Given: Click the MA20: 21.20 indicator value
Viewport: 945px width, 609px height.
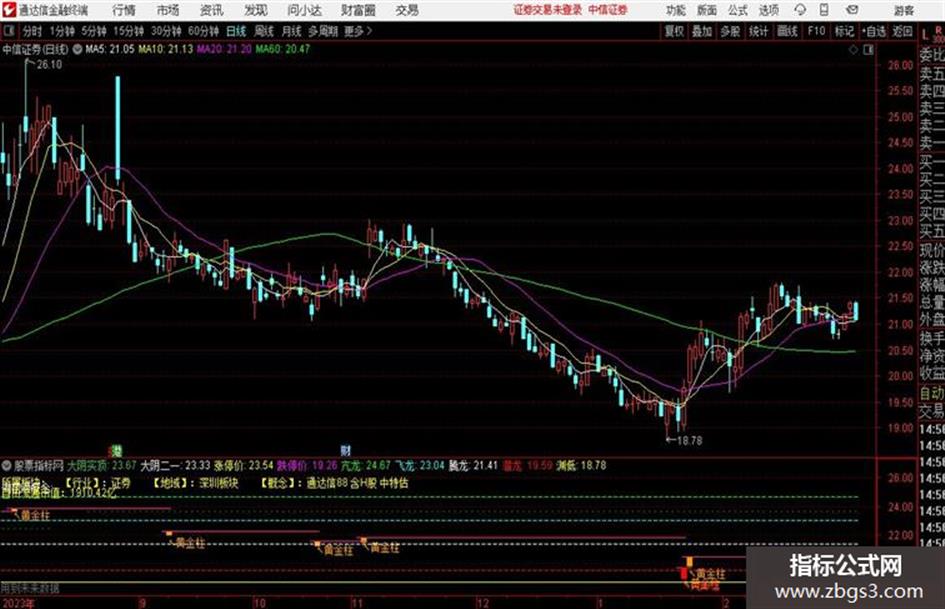Looking at the screenshot, I should [224, 49].
